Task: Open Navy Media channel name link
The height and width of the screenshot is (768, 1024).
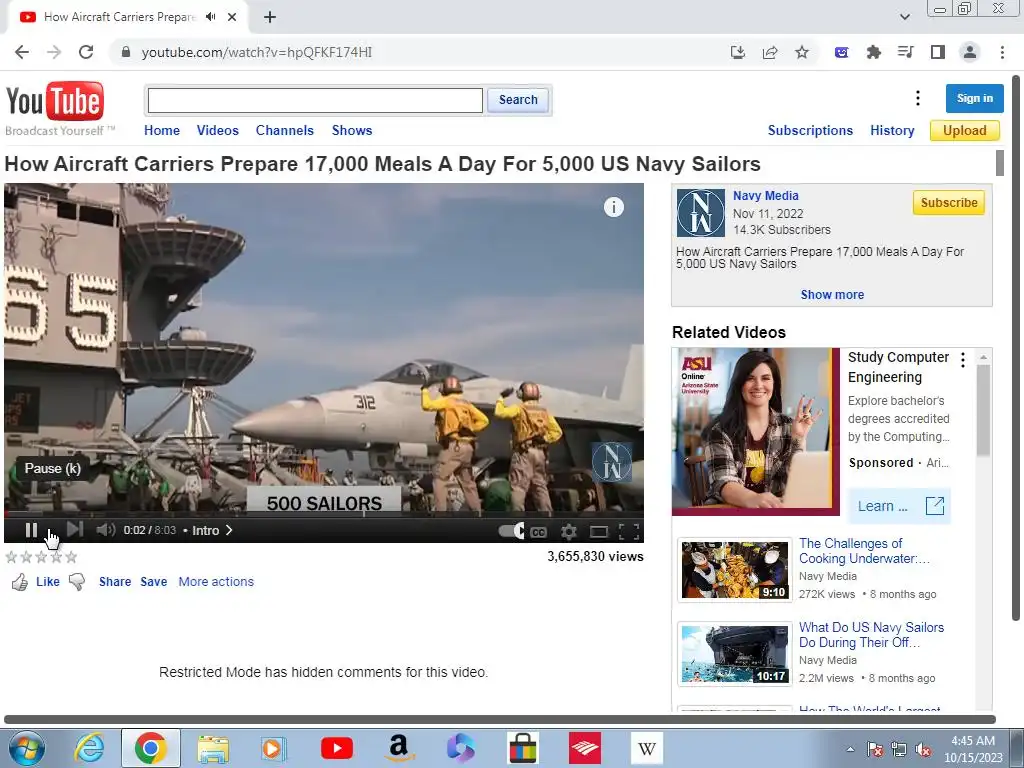Action: click(x=765, y=195)
